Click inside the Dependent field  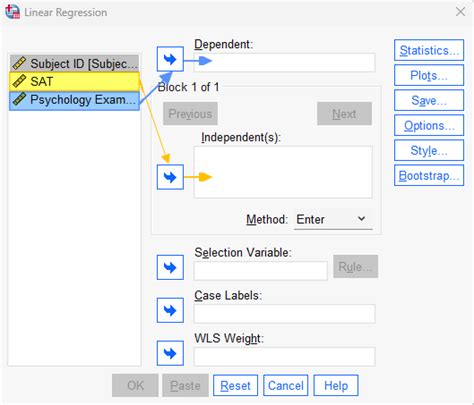pos(284,62)
